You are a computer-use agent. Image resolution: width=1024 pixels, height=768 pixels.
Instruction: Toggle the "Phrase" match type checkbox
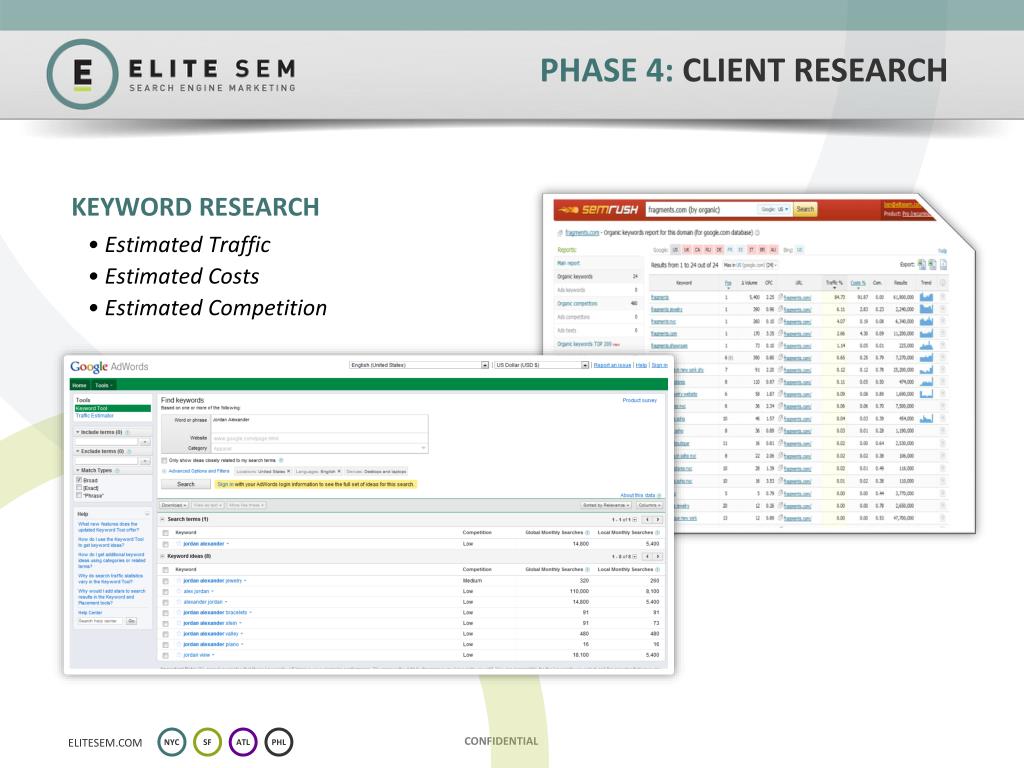[79, 496]
